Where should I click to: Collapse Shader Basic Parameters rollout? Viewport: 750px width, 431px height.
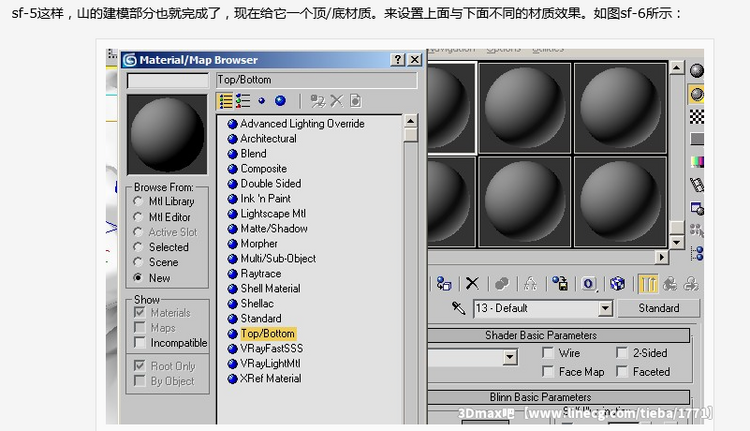tap(558, 335)
